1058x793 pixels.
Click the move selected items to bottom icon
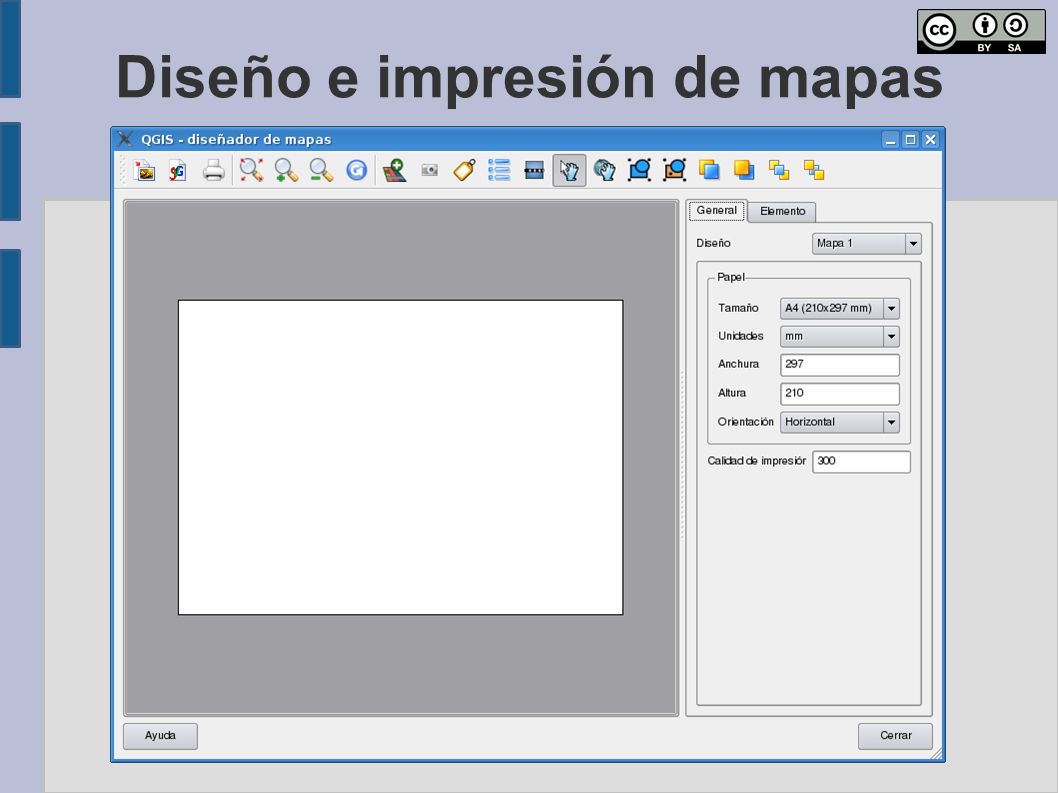[814, 171]
